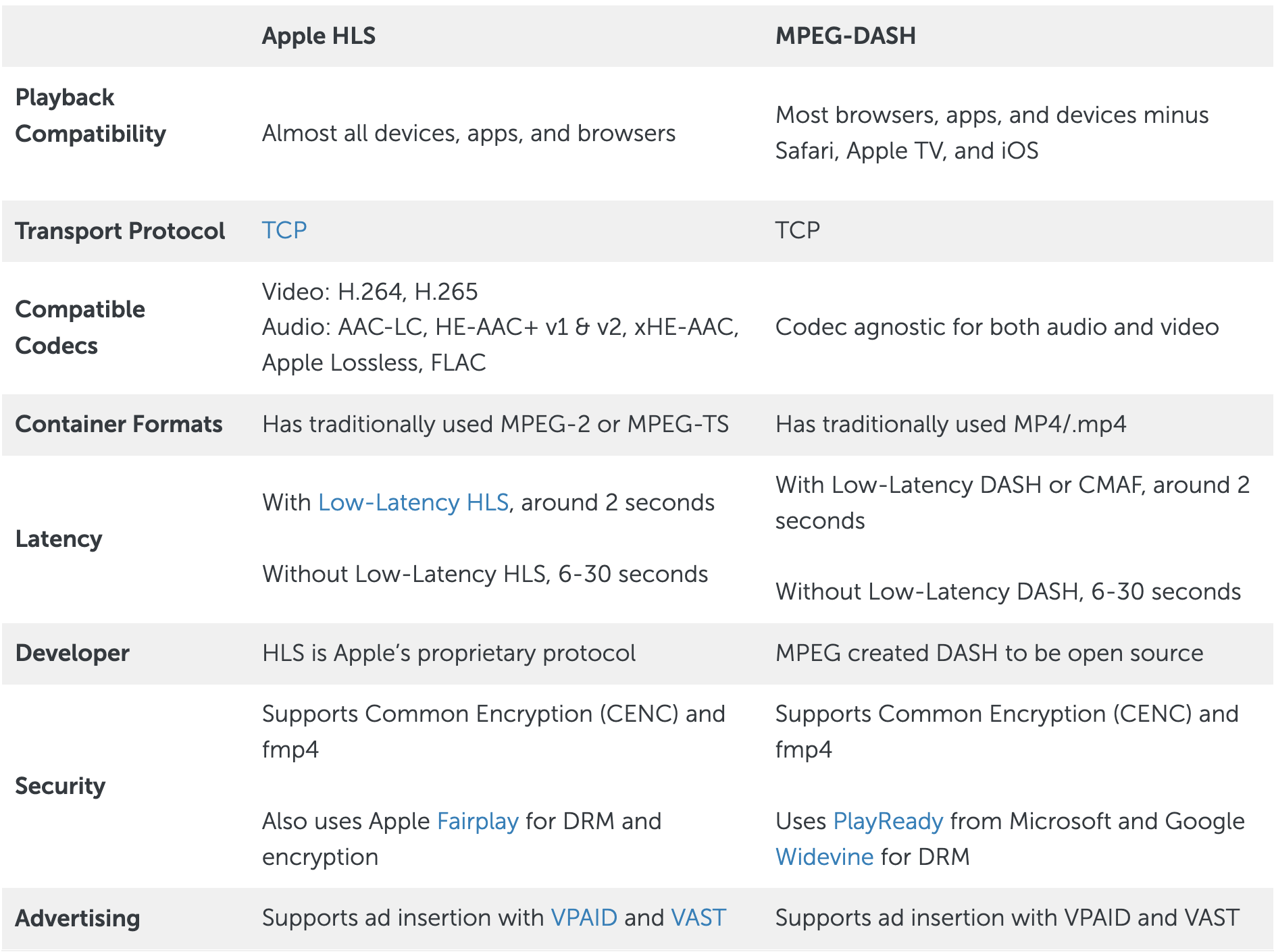Click the Developer row label
1274x952 pixels.
72,653
